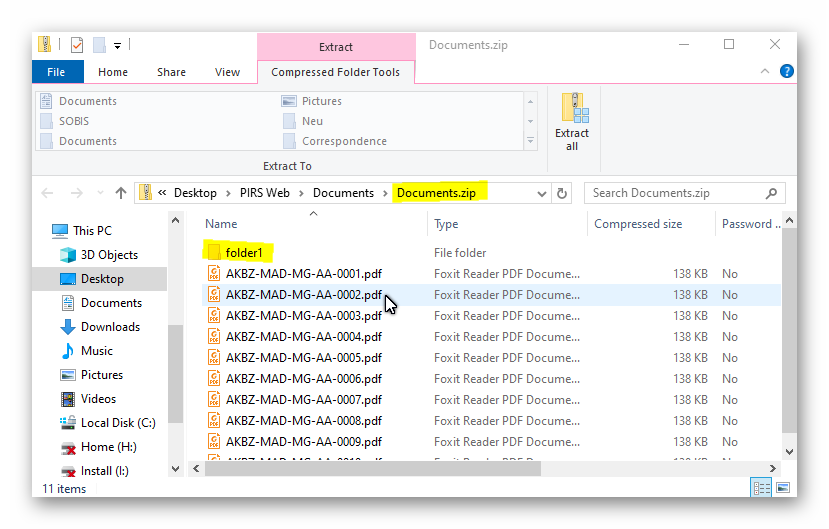Click file list vertical scrollbar down arrow
Viewport: 829px width, 529px height.
pos(789,452)
